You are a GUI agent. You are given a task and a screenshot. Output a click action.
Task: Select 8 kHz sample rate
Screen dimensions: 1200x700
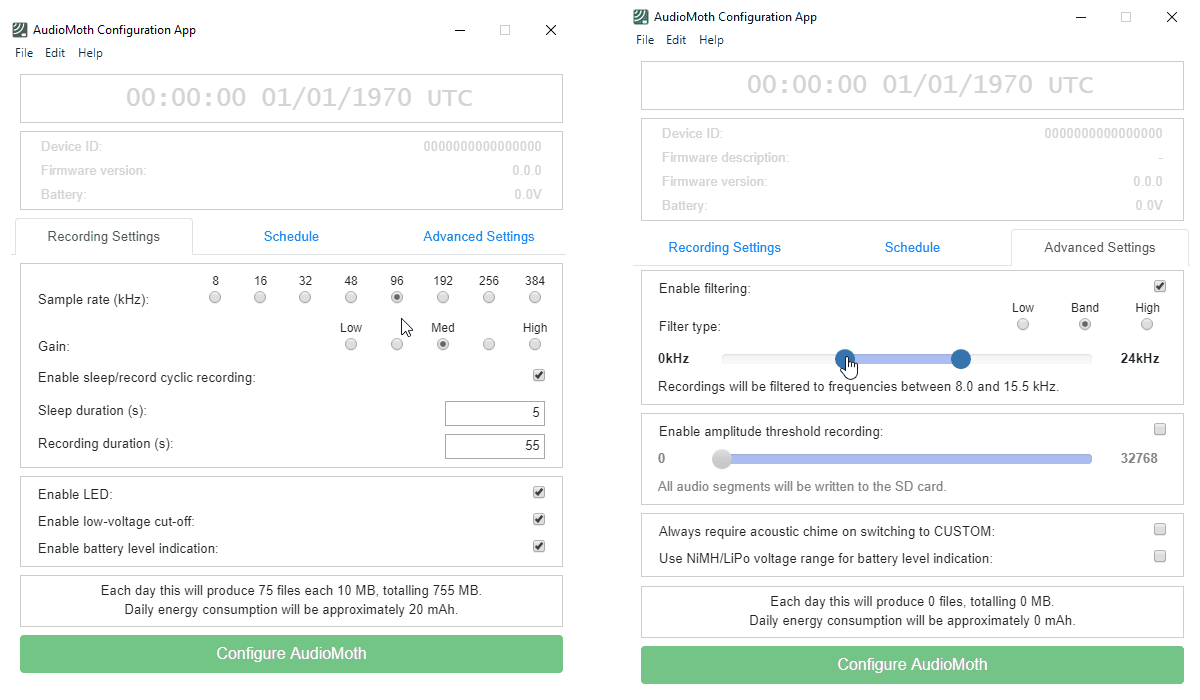tap(215, 297)
